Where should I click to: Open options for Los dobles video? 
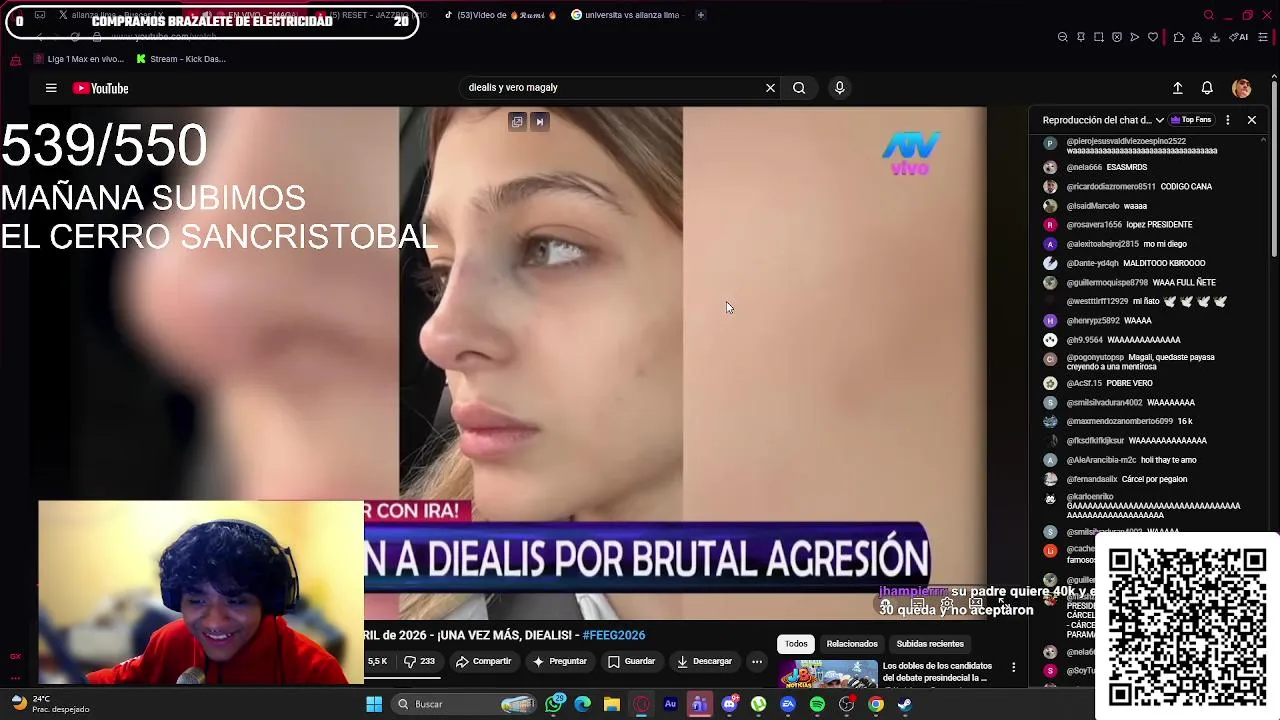[x=1013, y=667]
